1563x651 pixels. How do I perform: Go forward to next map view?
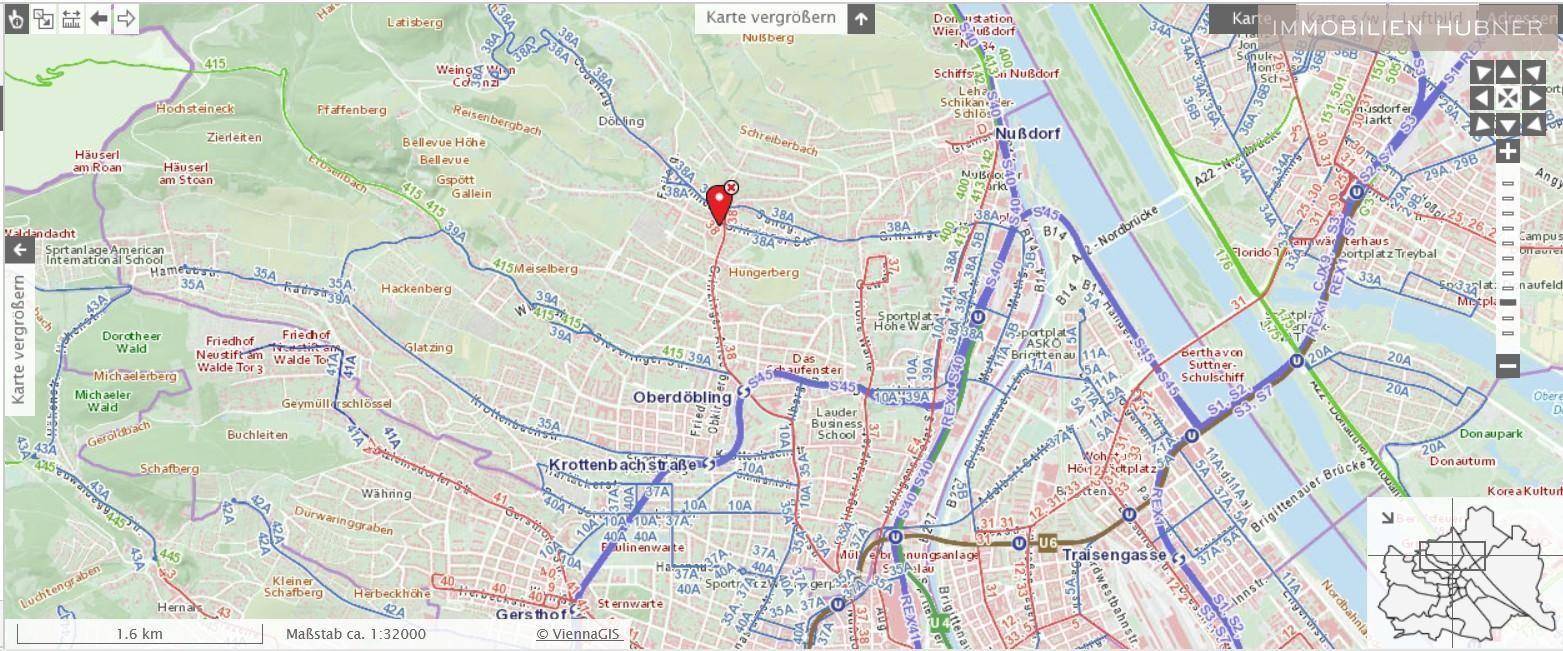tap(126, 18)
